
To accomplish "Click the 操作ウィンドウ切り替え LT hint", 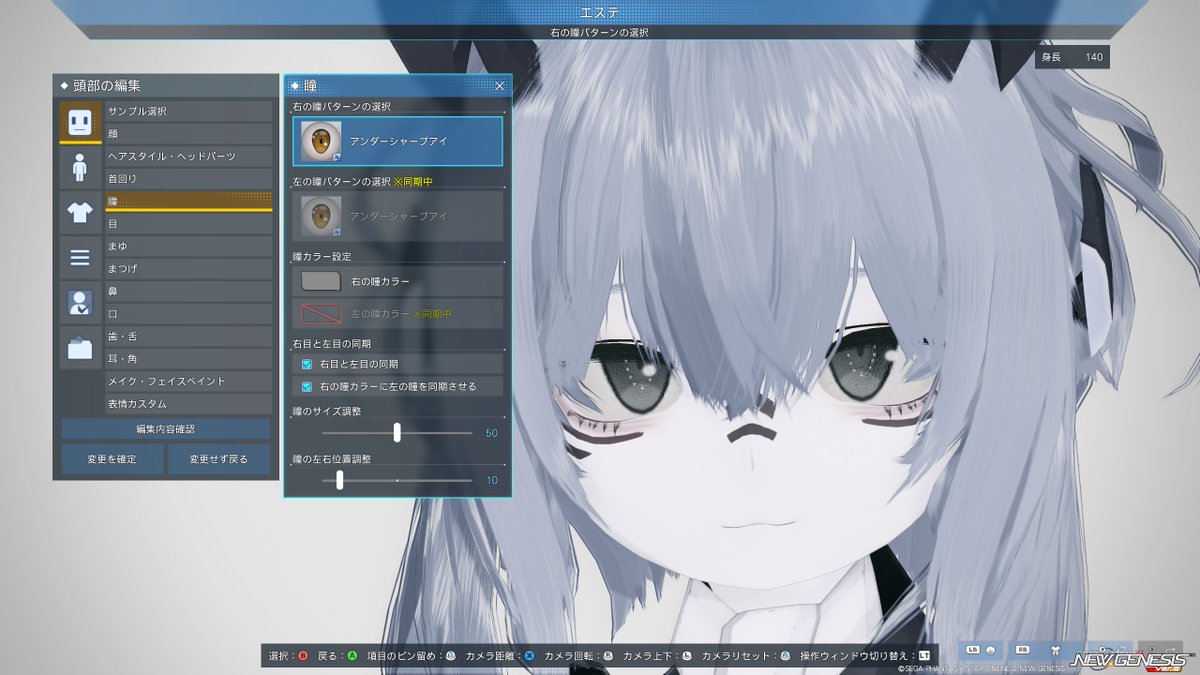I will point(866,656).
